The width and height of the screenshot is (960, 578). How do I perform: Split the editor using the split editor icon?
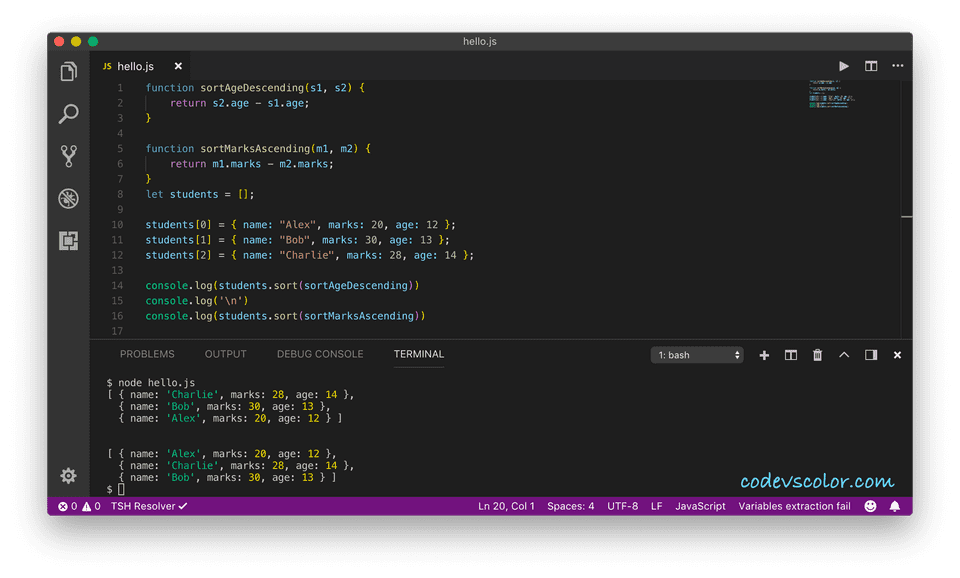(870, 65)
